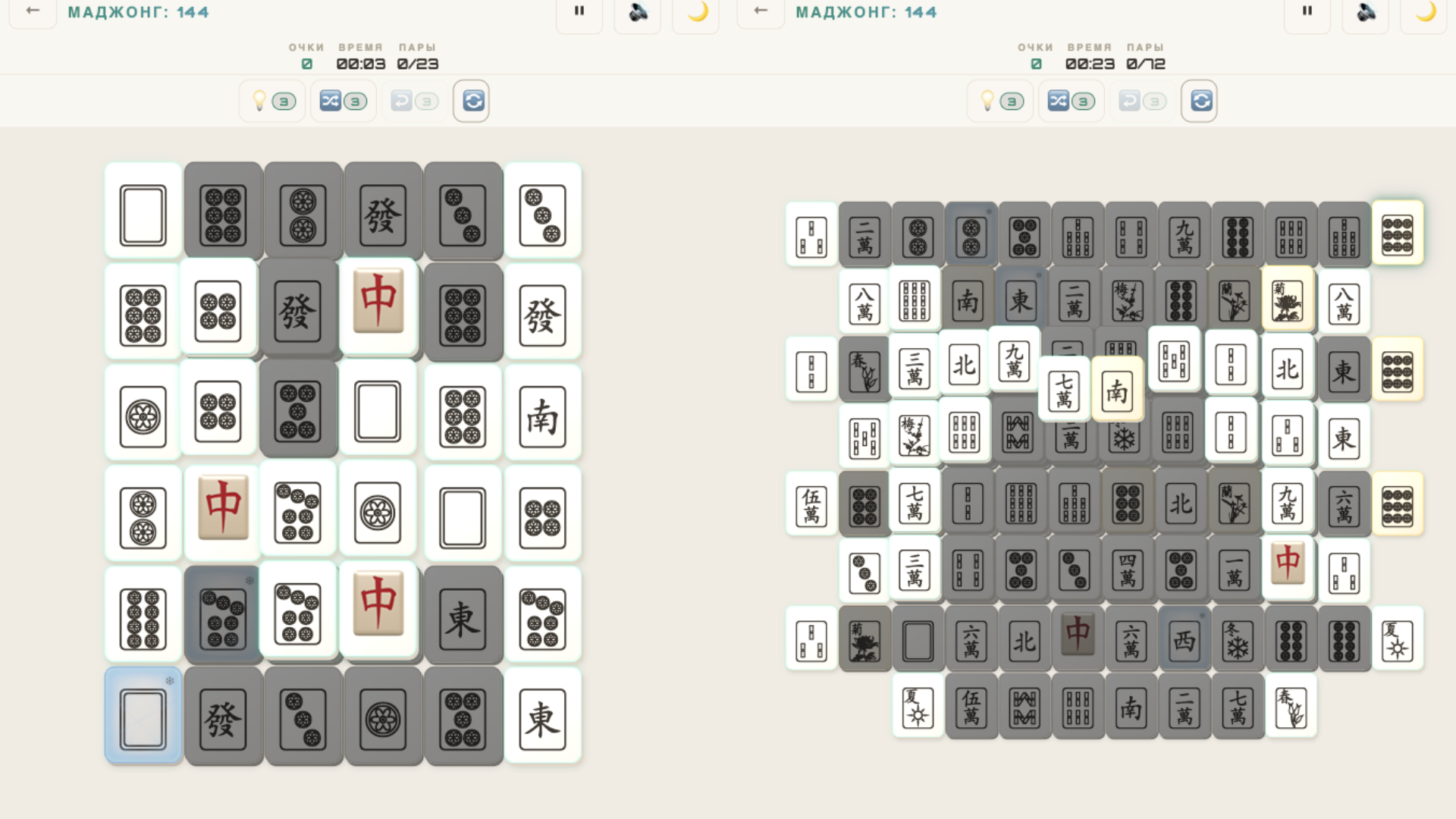1456x819 pixels.
Task: Enable dark mode moon in left game
Action: [697, 11]
